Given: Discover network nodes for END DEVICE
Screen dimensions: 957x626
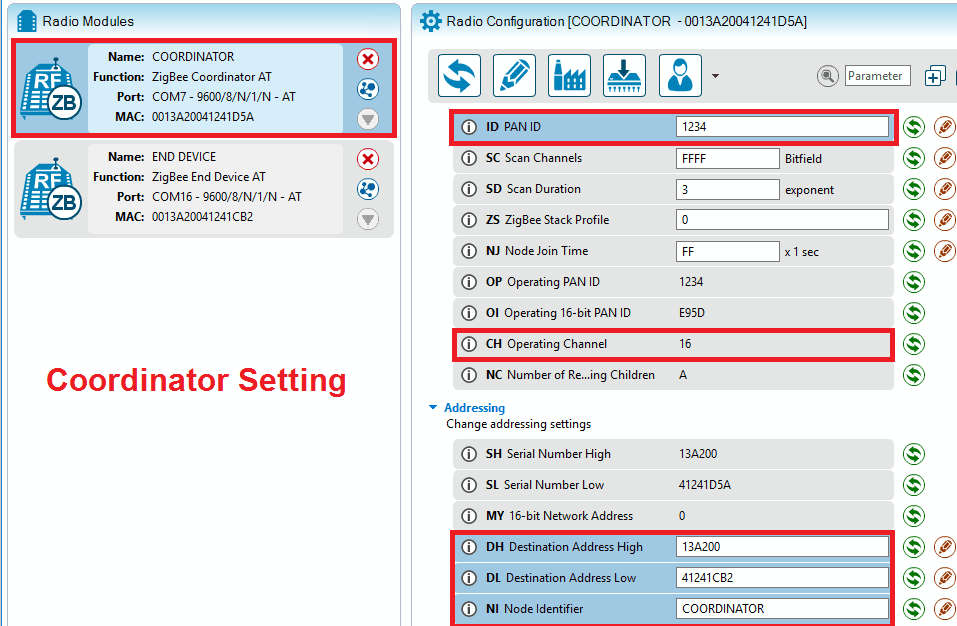Looking at the screenshot, I should [368, 189].
